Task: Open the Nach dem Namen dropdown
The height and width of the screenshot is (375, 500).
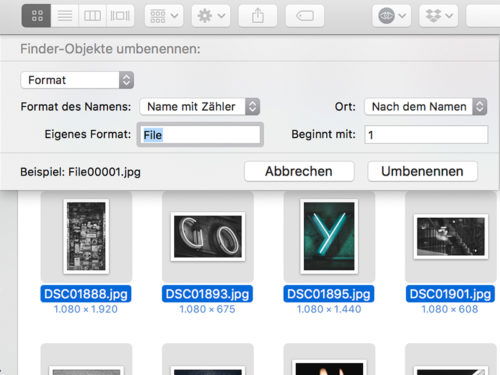Action: pos(426,107)
